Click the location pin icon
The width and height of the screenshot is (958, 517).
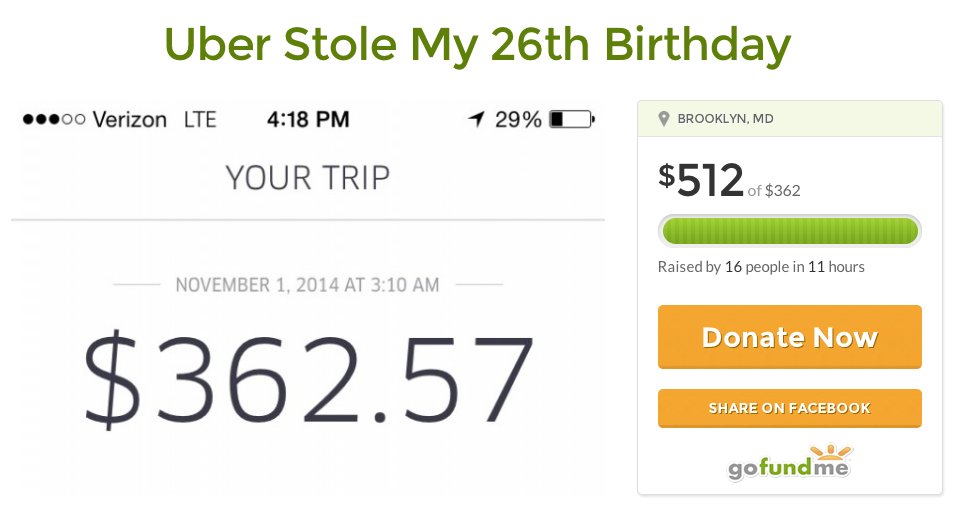tap(664, 119)
